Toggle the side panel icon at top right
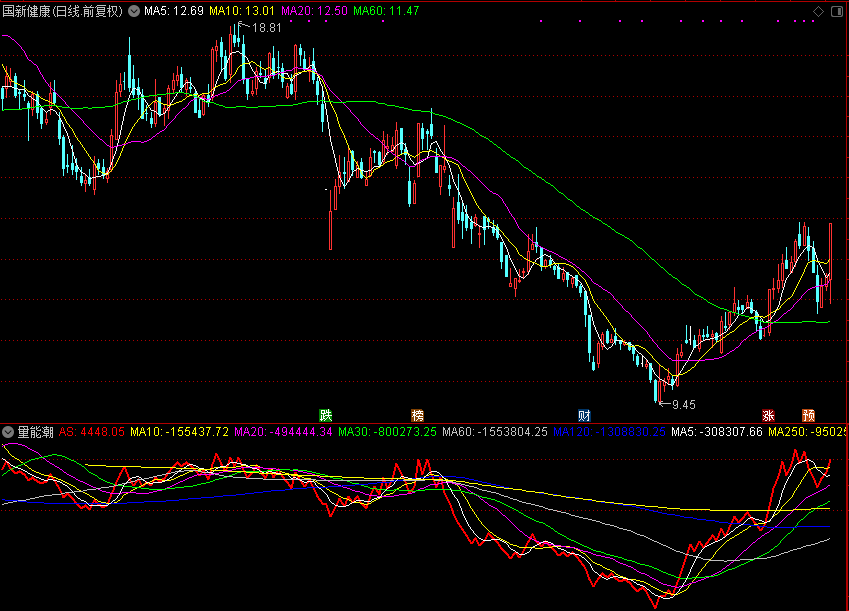This screenshot has width=849, height=611. 837,11
